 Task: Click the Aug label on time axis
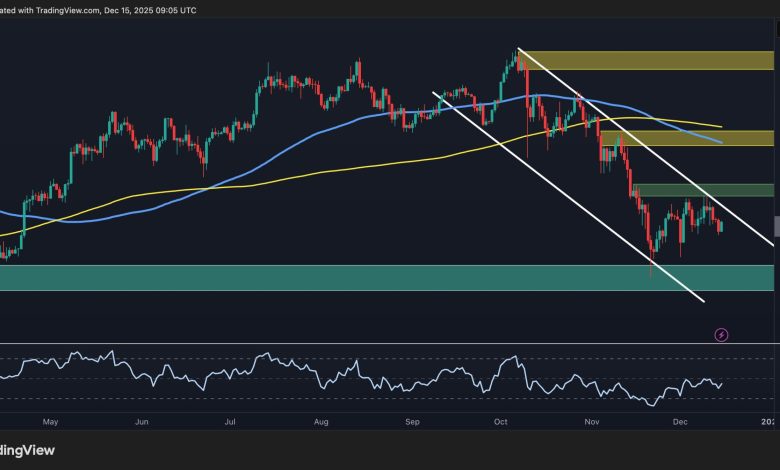click(x=323, y=422)
